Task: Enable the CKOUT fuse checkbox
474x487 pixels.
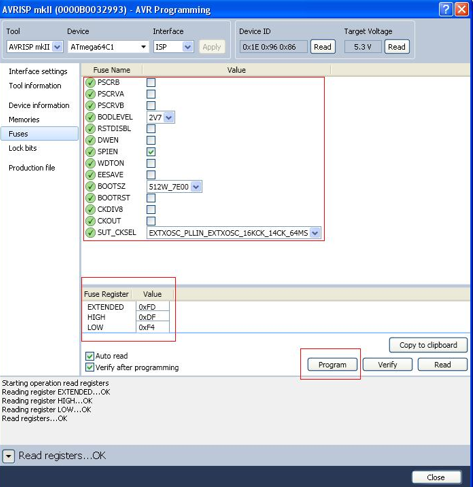Action: (151, 221)
